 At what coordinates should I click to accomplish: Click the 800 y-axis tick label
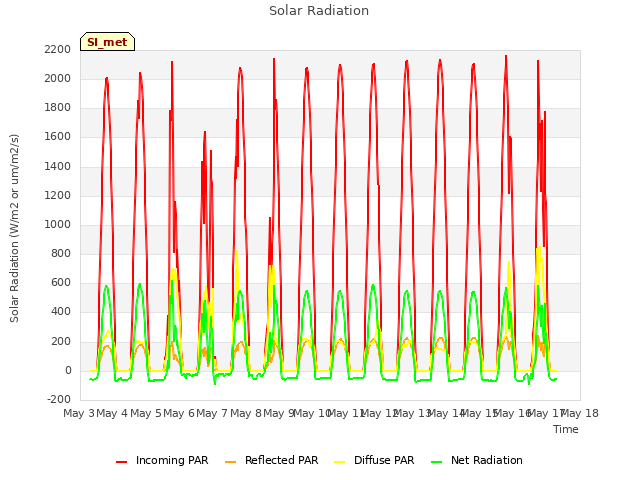point(61,254)
